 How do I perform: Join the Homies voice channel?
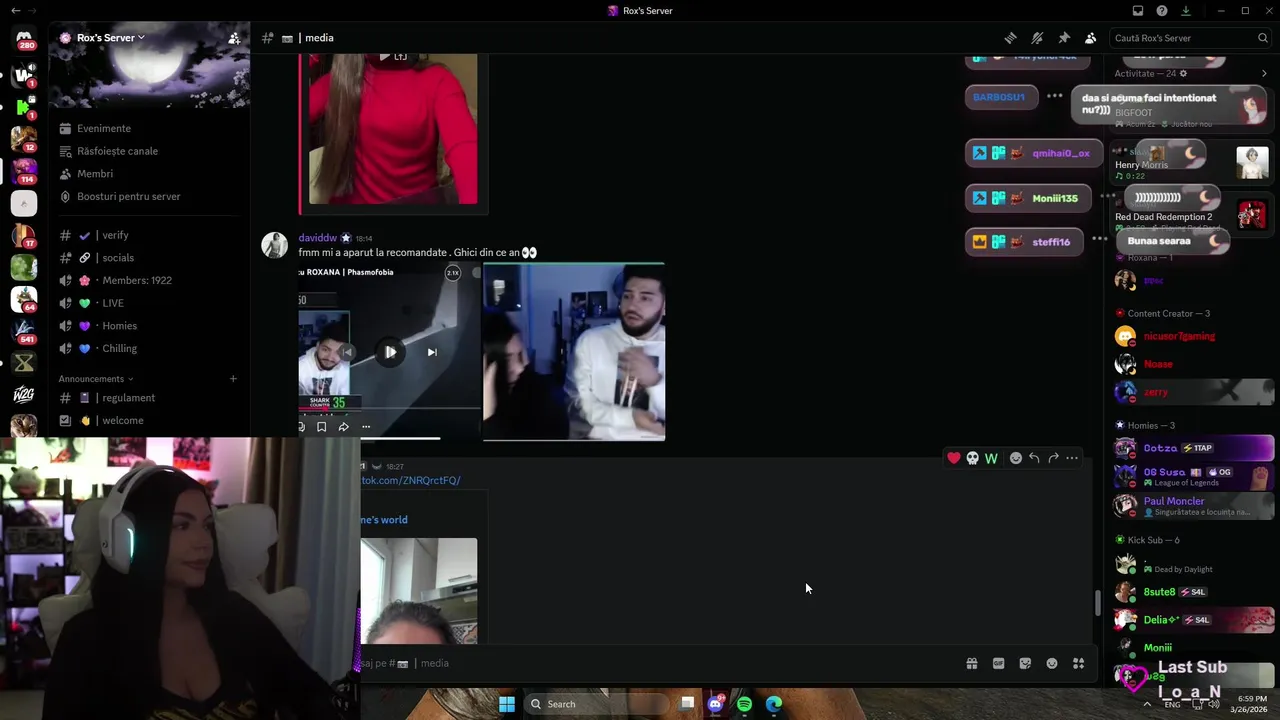pos(150,326)
